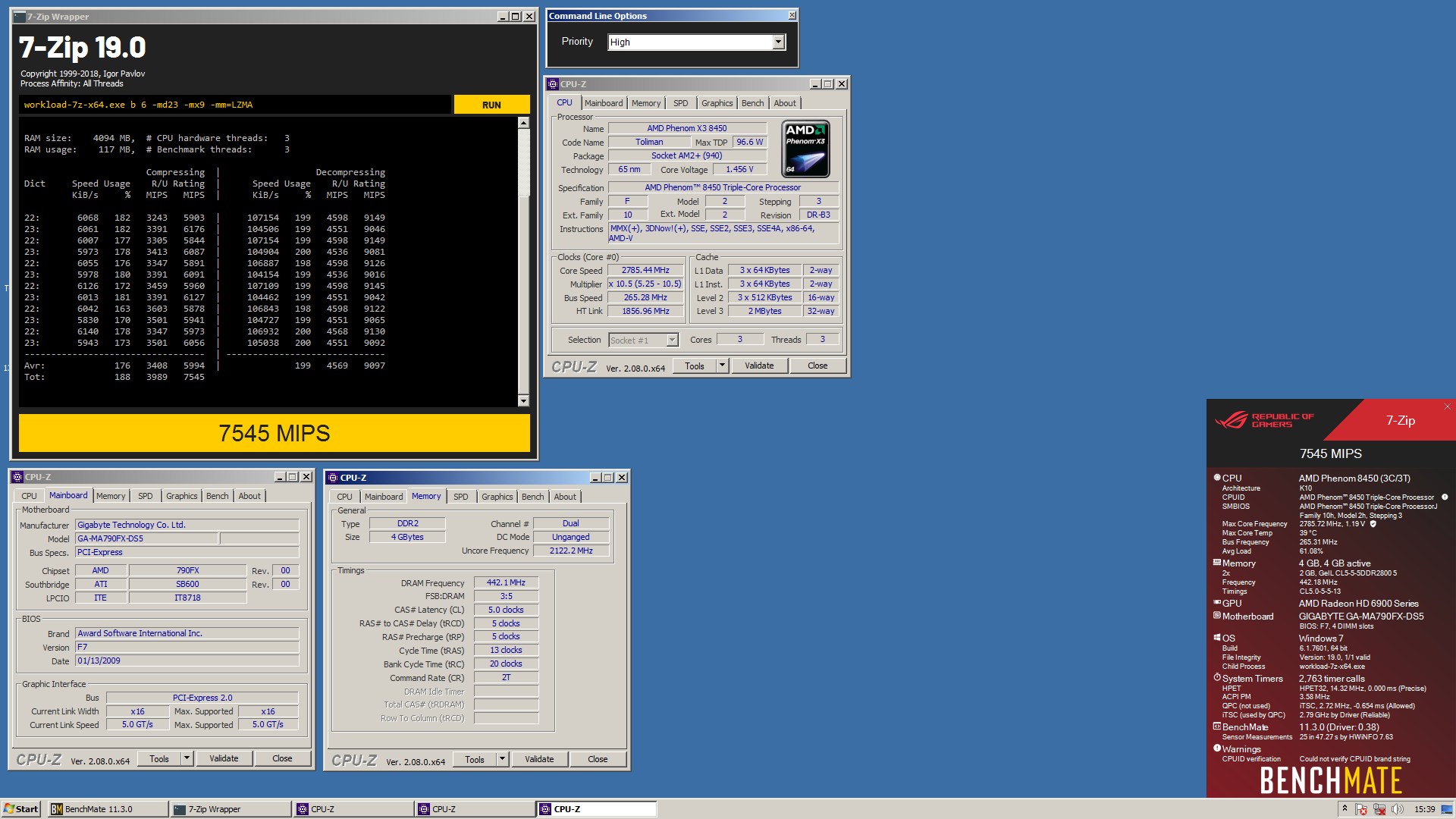1456x819 pixels.
Task: Switch to Graphics tab in CPU-Z Memory window
Action: [497, 497]
